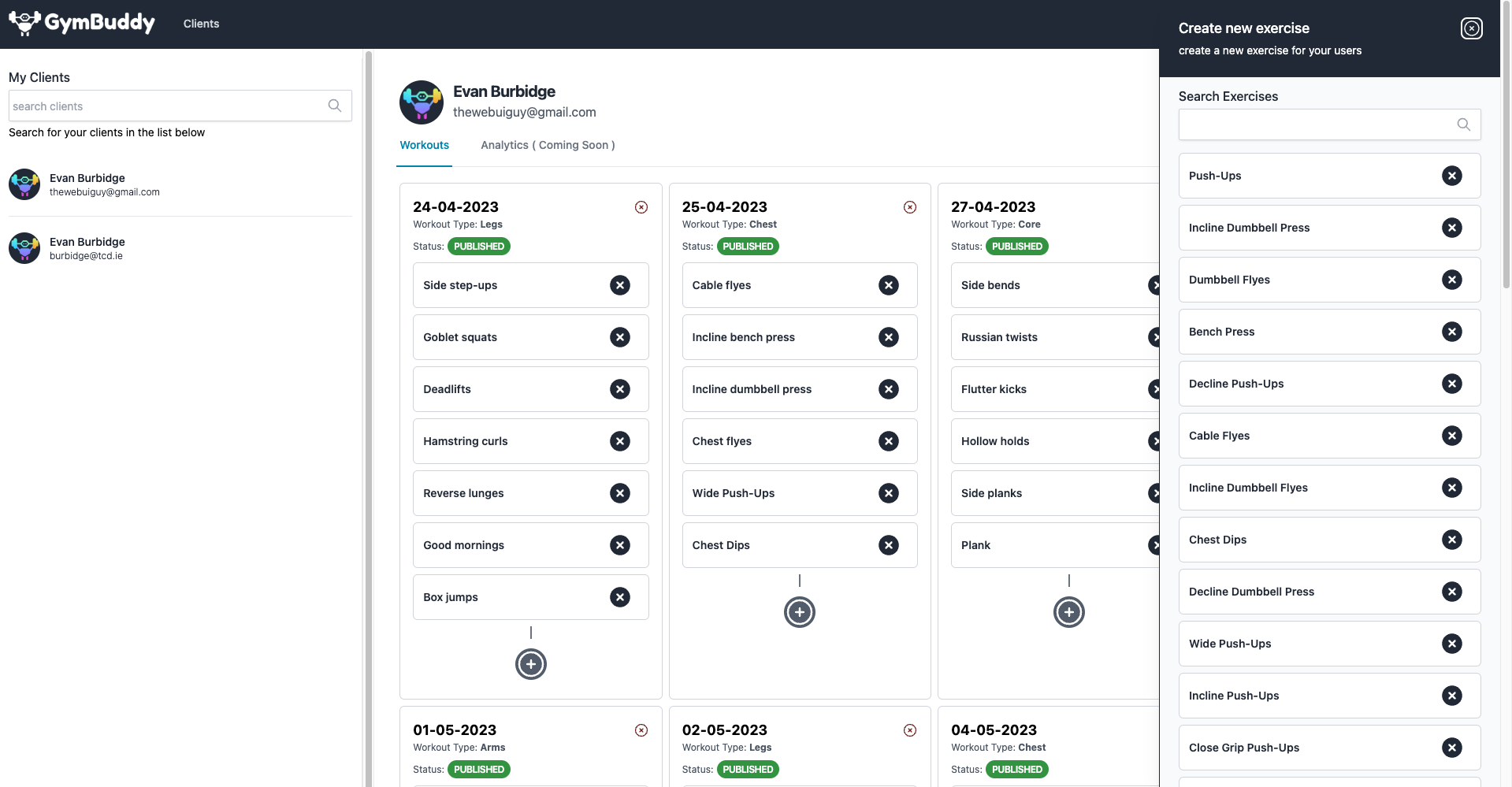Delete the 02-05-2023 Legs workout
This screenshot has height=787, width=1512.
[x=910, y=730]
